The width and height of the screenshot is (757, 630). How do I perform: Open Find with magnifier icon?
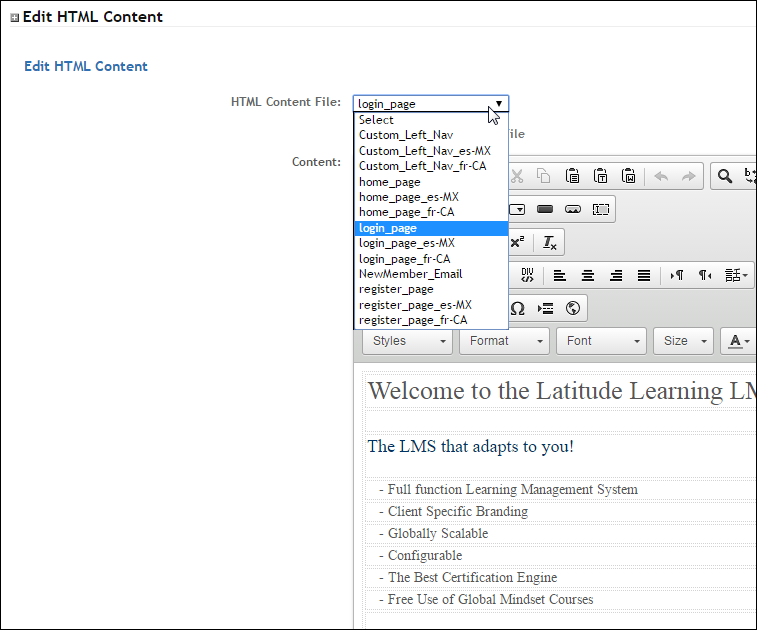pyautogui.click(x=724, y=176)
